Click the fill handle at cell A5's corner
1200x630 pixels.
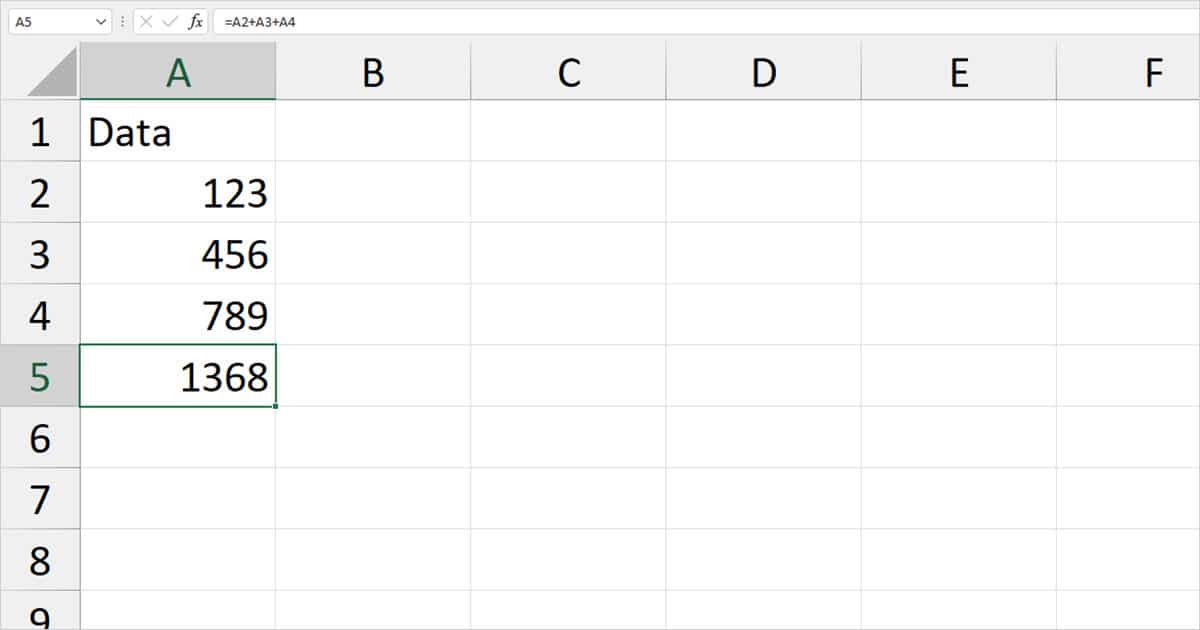(276, 406)
